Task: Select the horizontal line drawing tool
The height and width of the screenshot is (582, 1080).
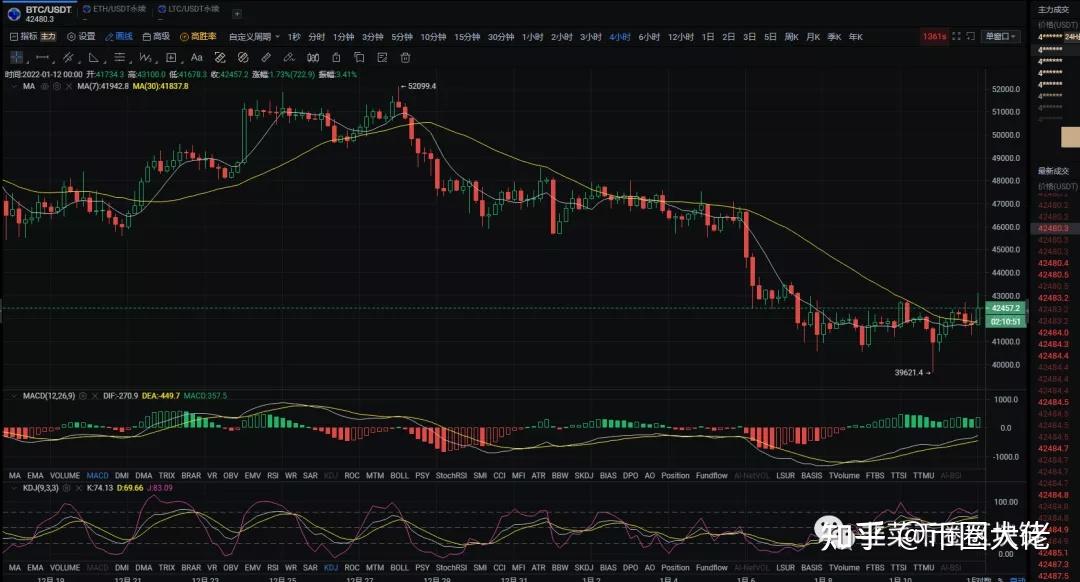Action: click(x=42, y=57)
